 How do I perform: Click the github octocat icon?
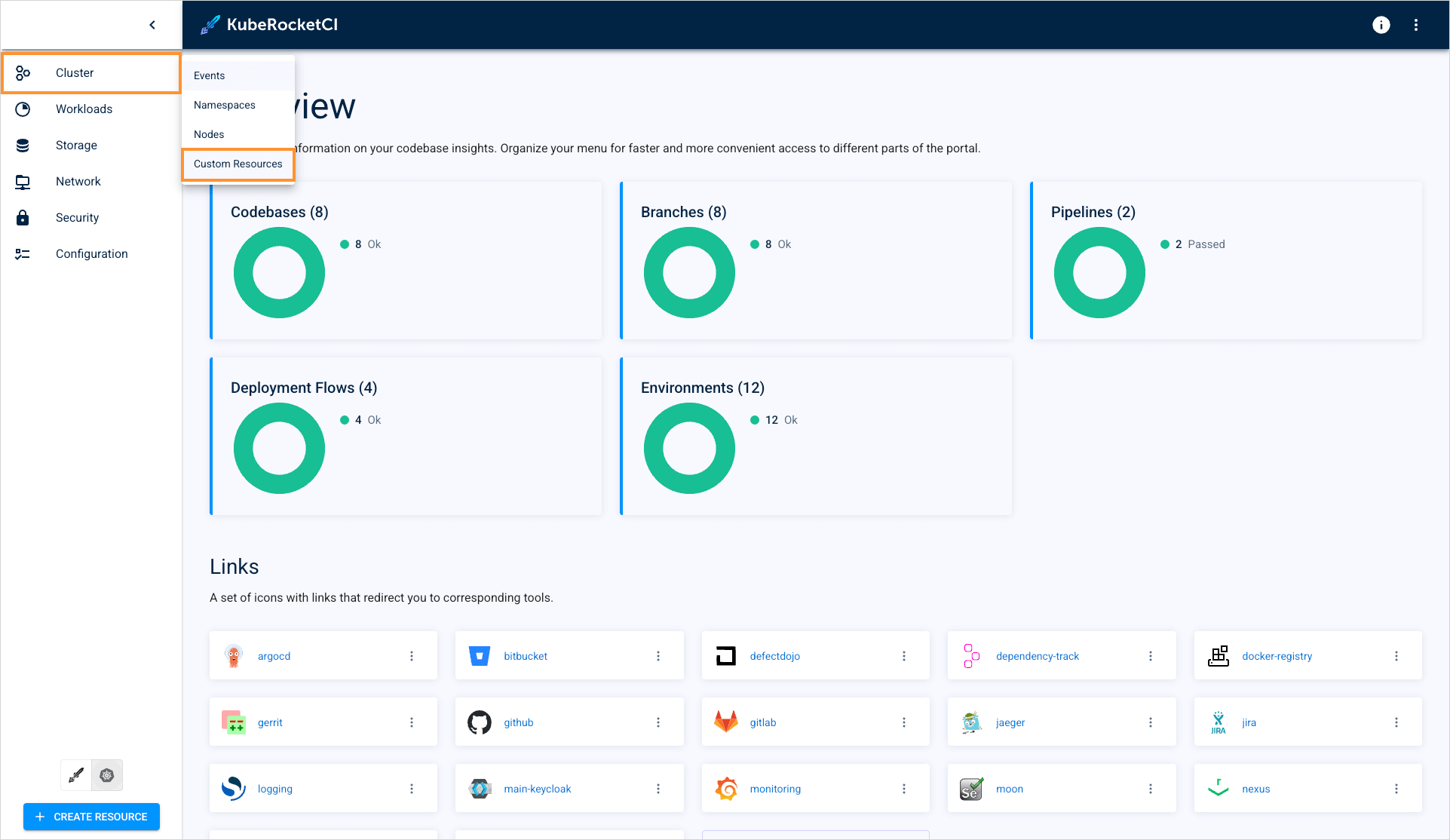coord(479,722)
